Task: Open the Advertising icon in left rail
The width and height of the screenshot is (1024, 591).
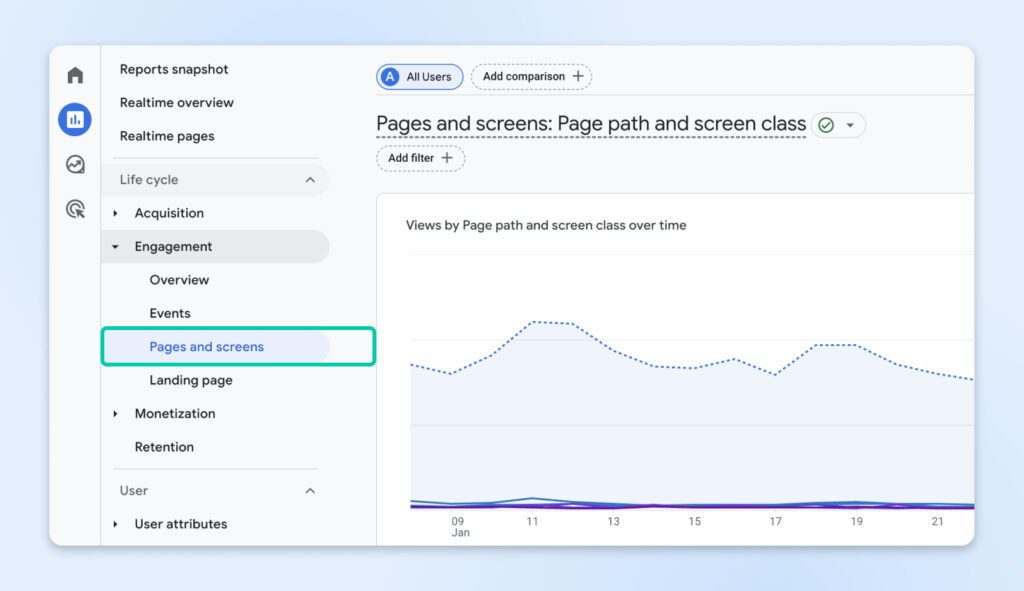Action: click(x=75, y=209)
